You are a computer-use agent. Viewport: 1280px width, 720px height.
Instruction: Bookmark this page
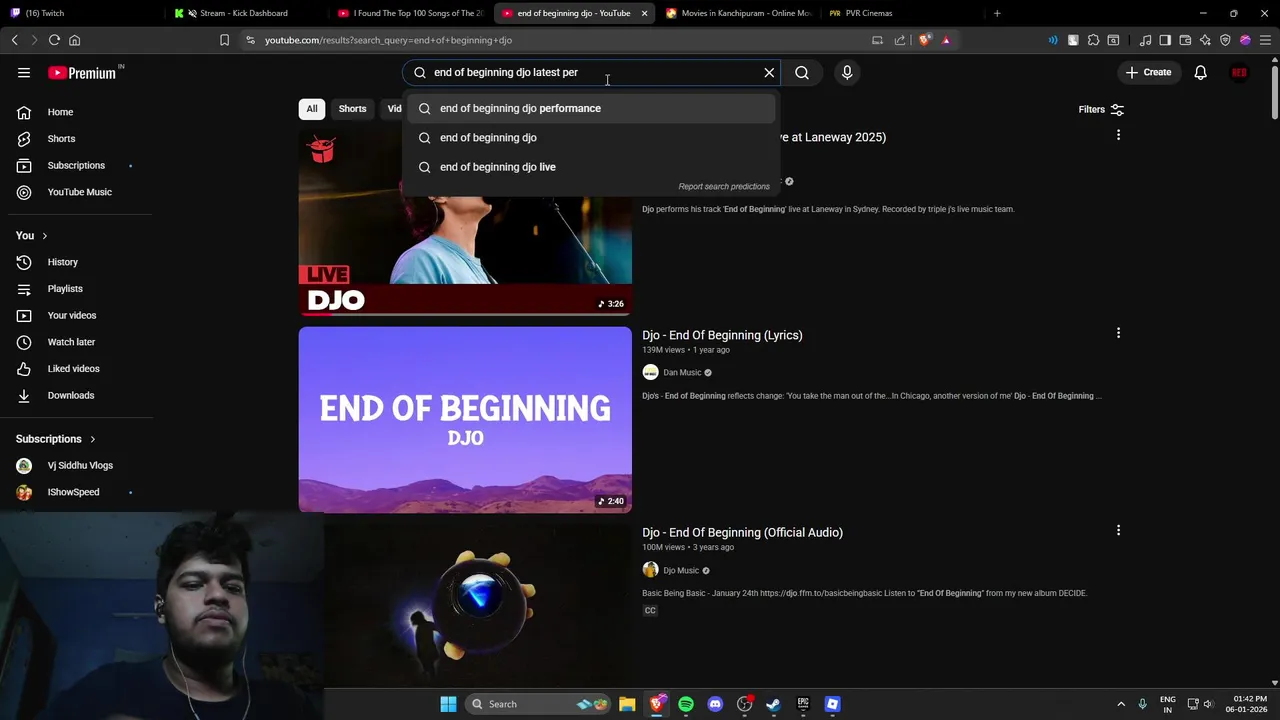[224, 40]
